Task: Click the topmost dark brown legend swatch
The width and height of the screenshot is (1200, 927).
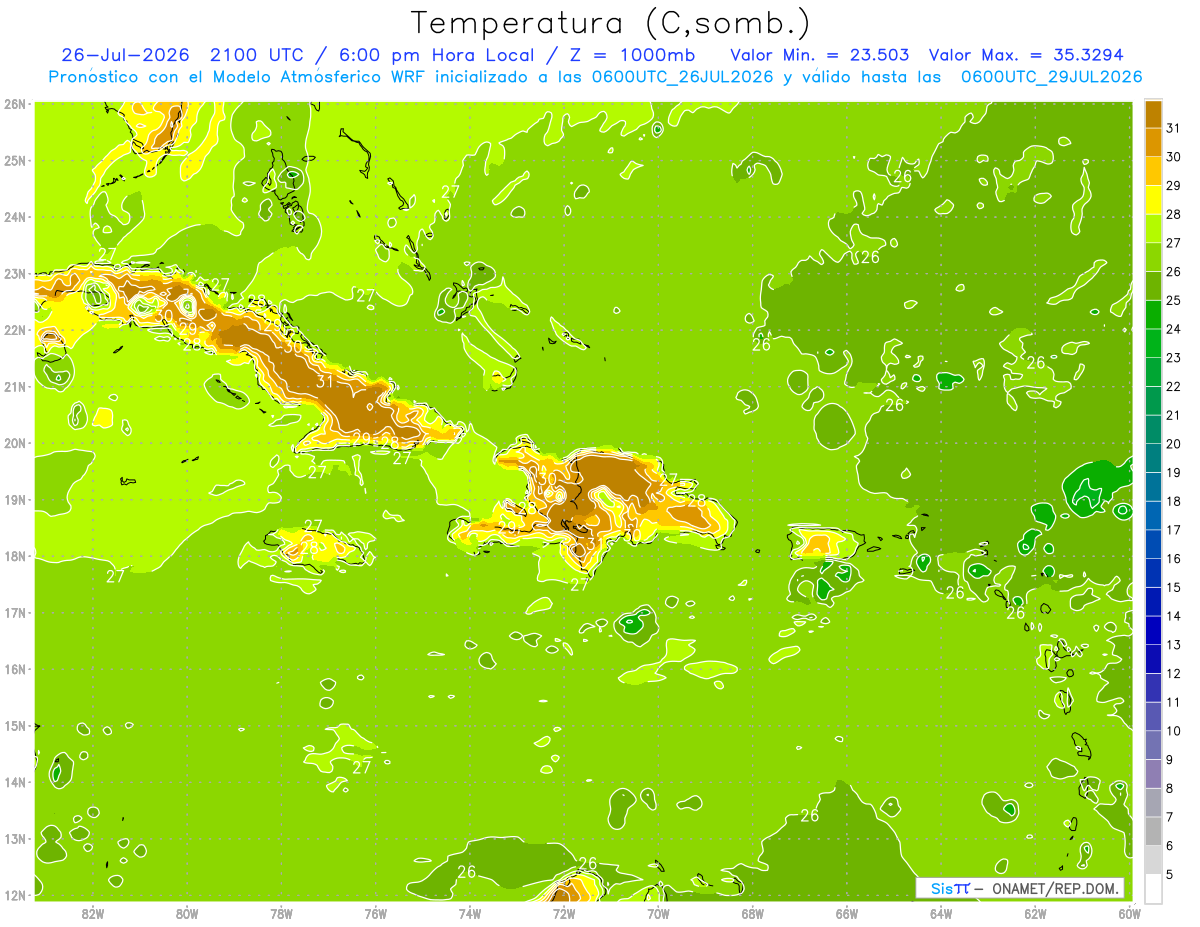Action: (x=1153, y=114)
